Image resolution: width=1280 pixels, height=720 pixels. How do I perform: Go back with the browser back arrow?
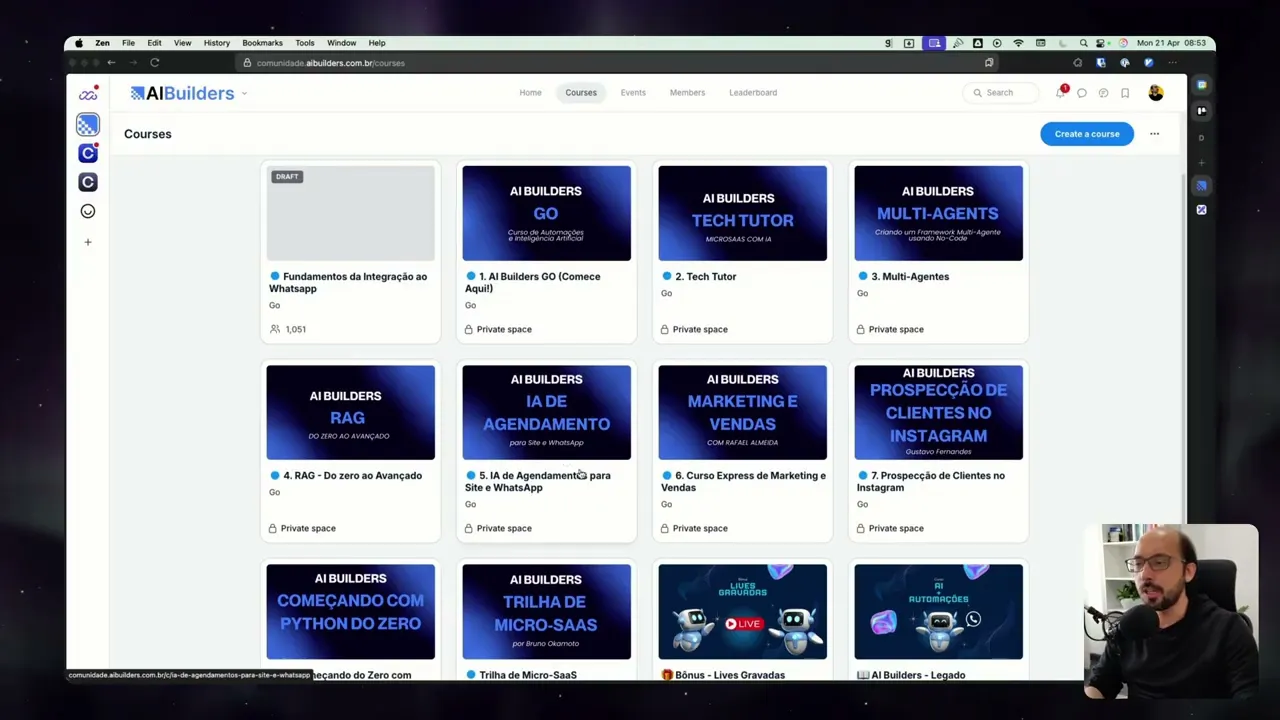click(x=111, y=62)
